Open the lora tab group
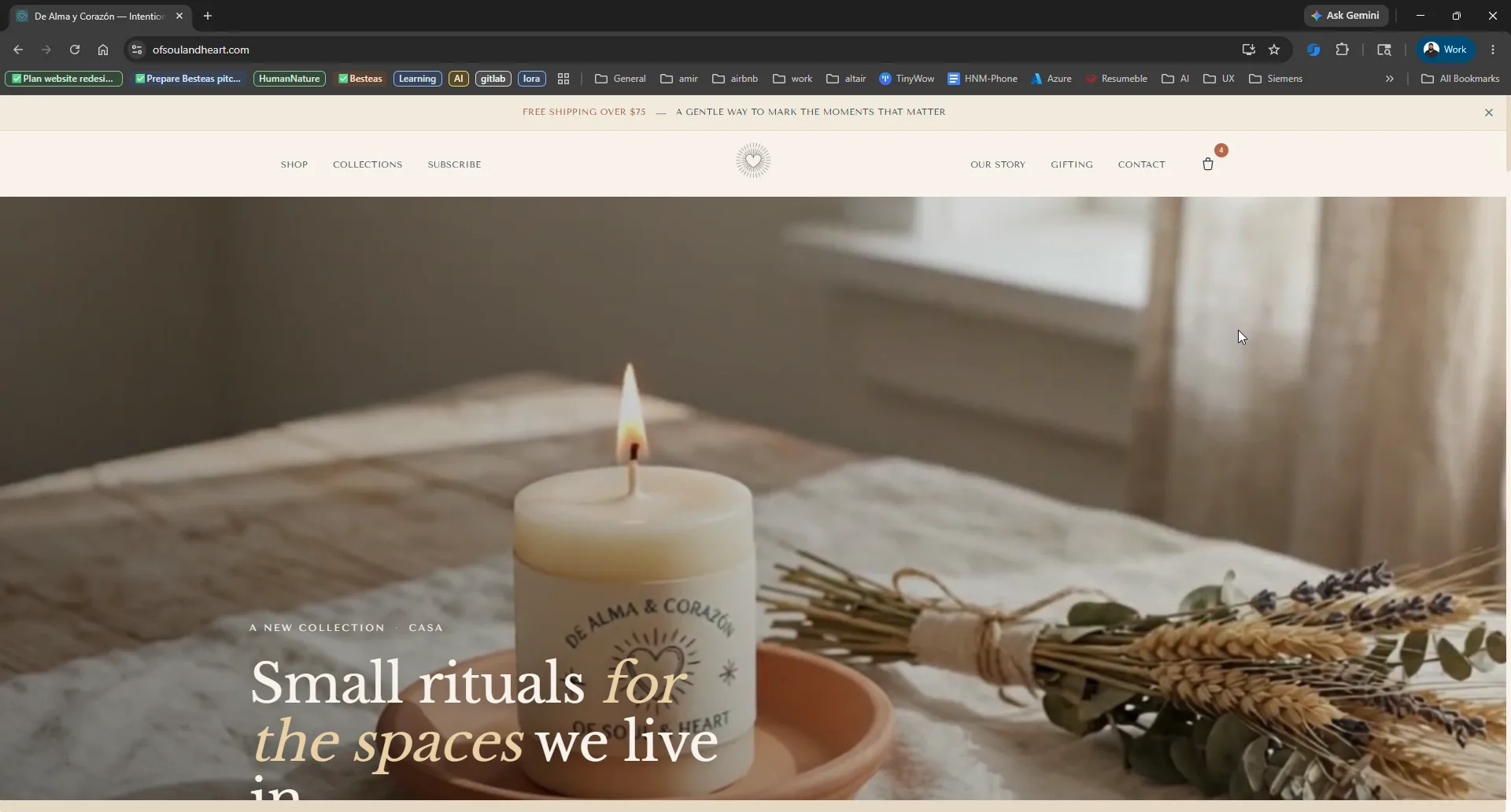The height and width of the screenshot is (812, 1511). (532, 79)
